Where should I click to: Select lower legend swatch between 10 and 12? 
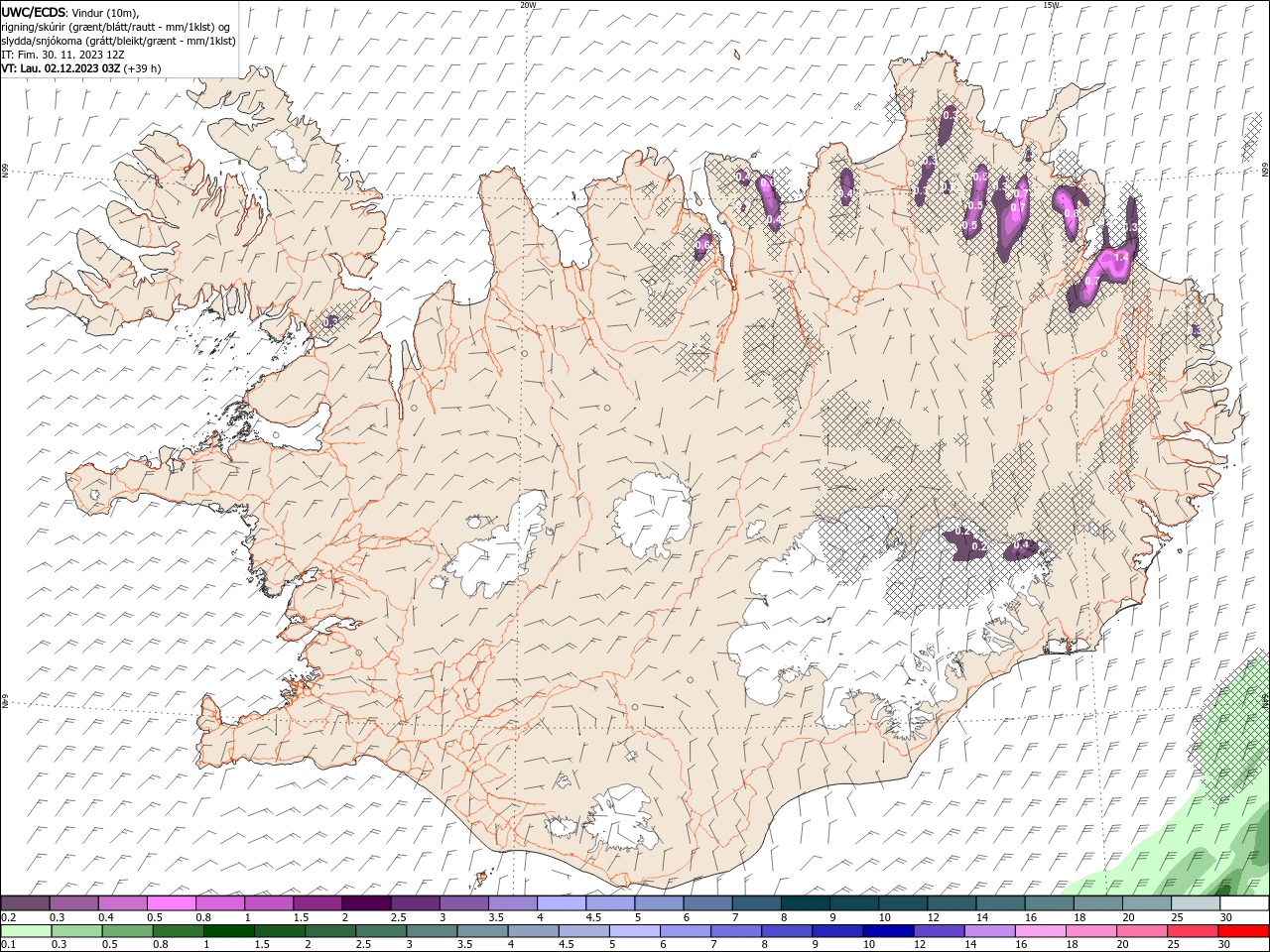[x=888, y=930]
